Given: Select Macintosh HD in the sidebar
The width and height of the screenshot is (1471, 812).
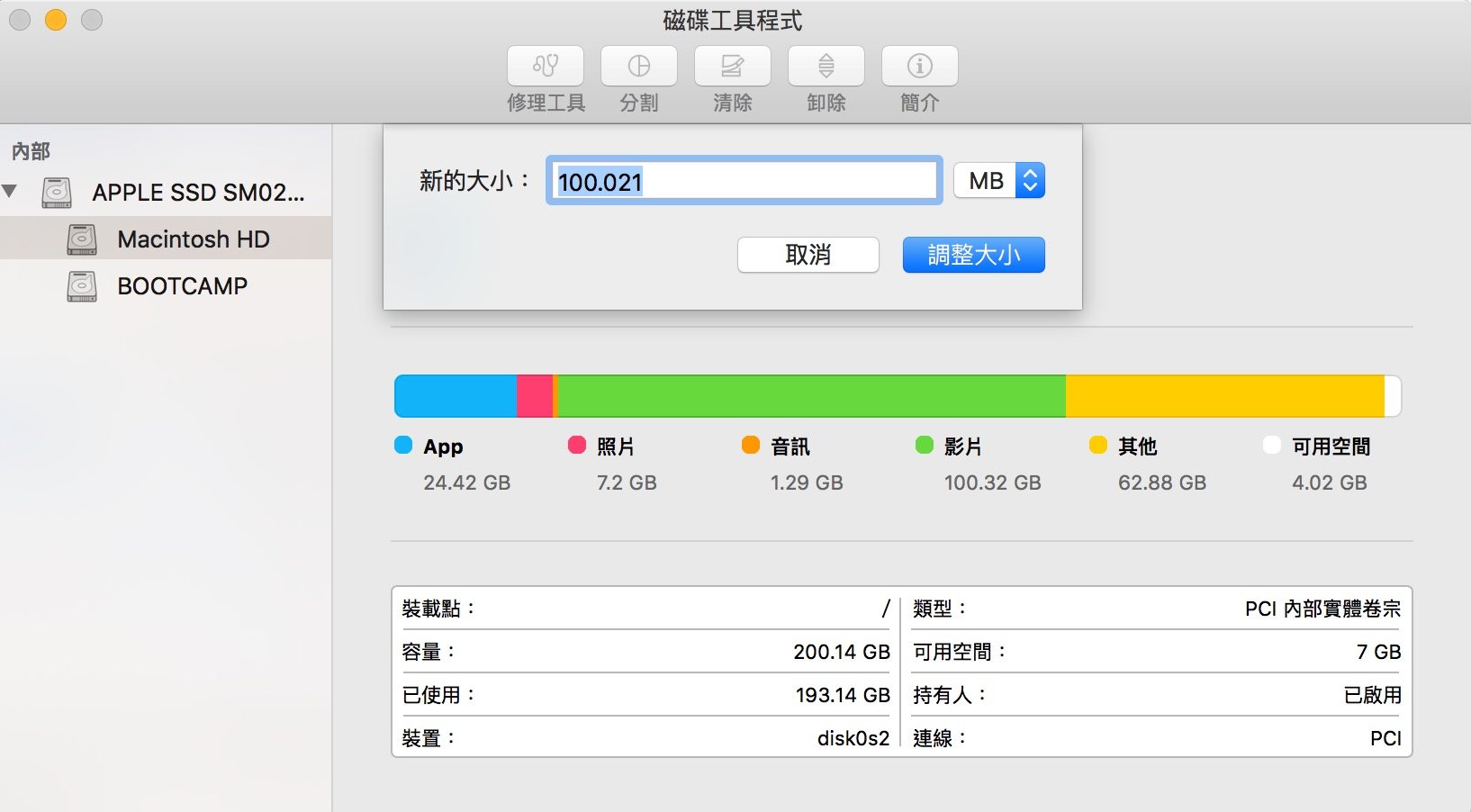Looking at the screenshot, I should click(x=194, y=239).
